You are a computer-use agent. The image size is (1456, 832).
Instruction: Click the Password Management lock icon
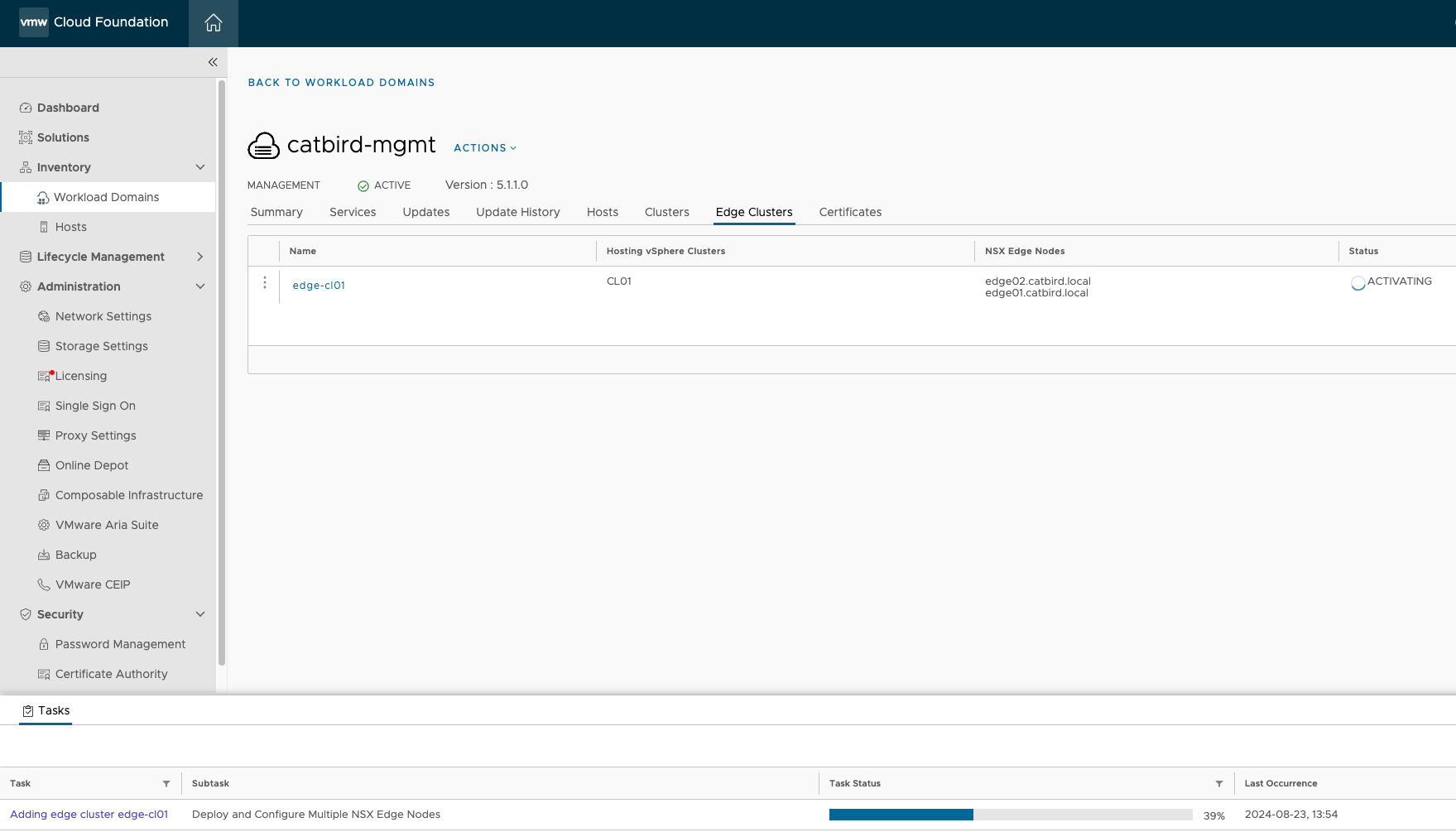pos(44,644)
